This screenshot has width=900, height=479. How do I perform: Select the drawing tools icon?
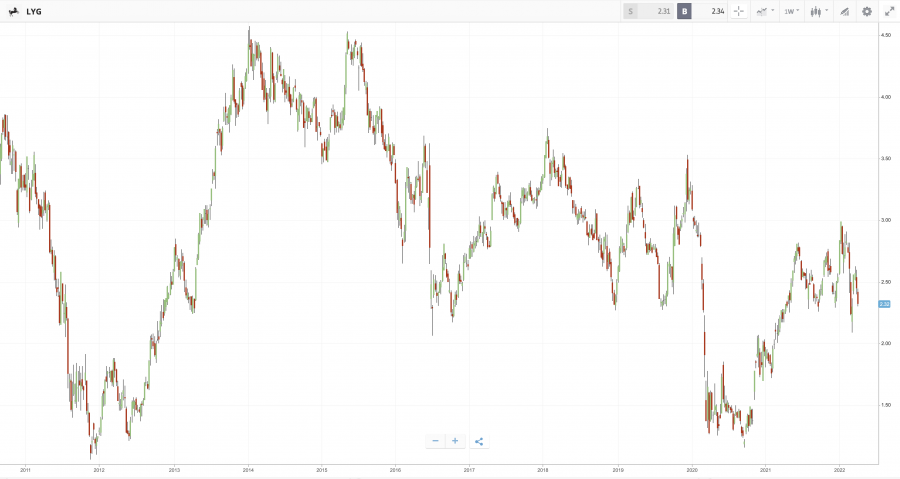coord(844,11)
